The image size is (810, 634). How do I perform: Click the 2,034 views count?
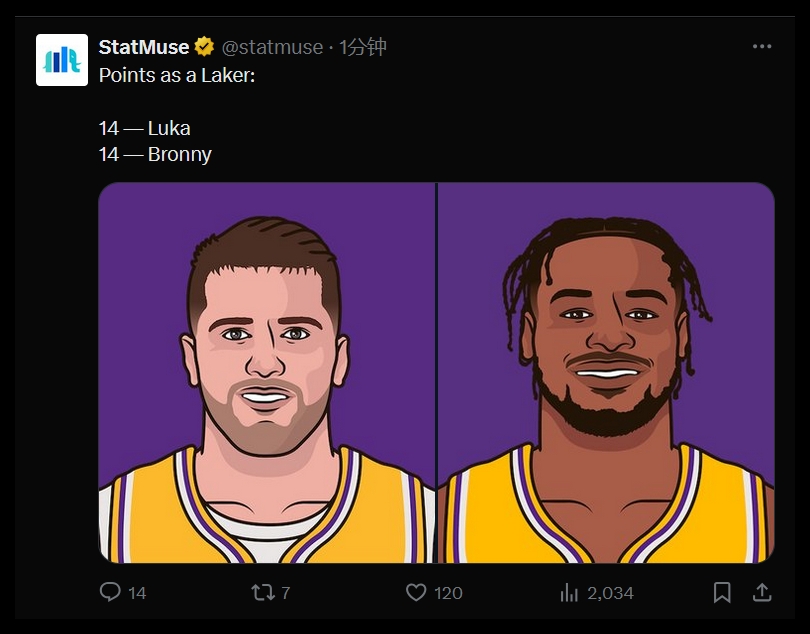(x=610, y=593)
